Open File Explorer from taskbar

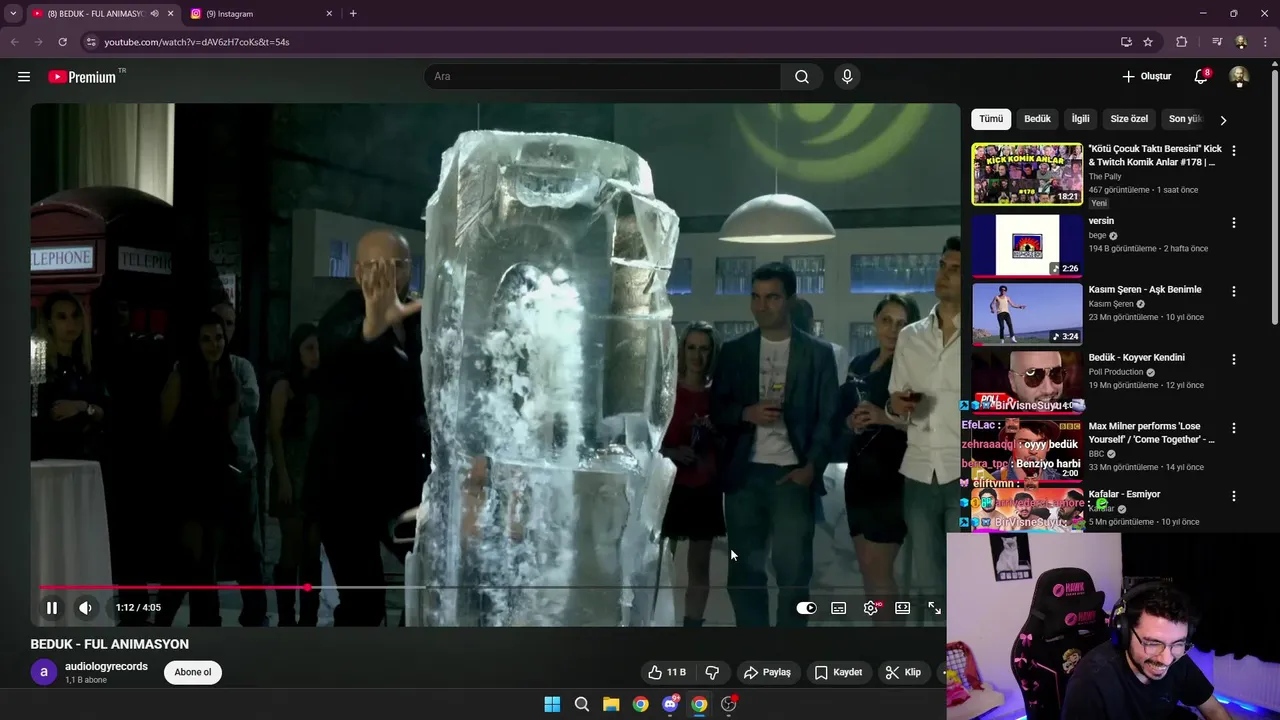click(x=611, y=704)
